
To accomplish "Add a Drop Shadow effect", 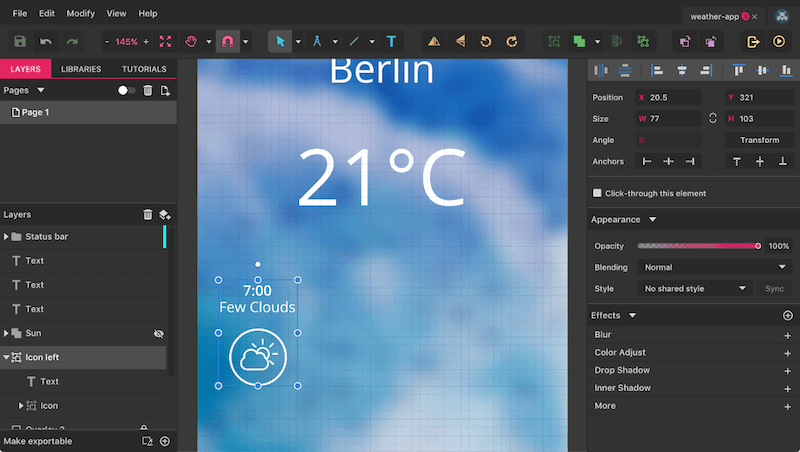I will click(x=787, y=370).
